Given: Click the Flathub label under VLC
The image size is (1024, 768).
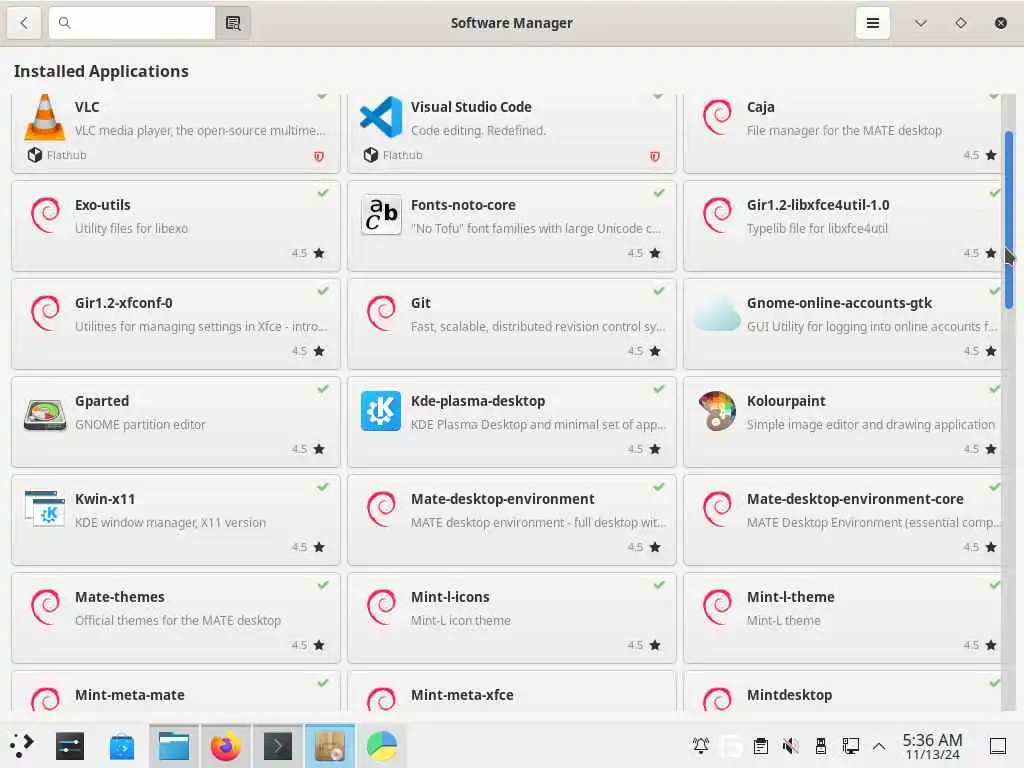Looking at the screenshot, I should 67,155.
